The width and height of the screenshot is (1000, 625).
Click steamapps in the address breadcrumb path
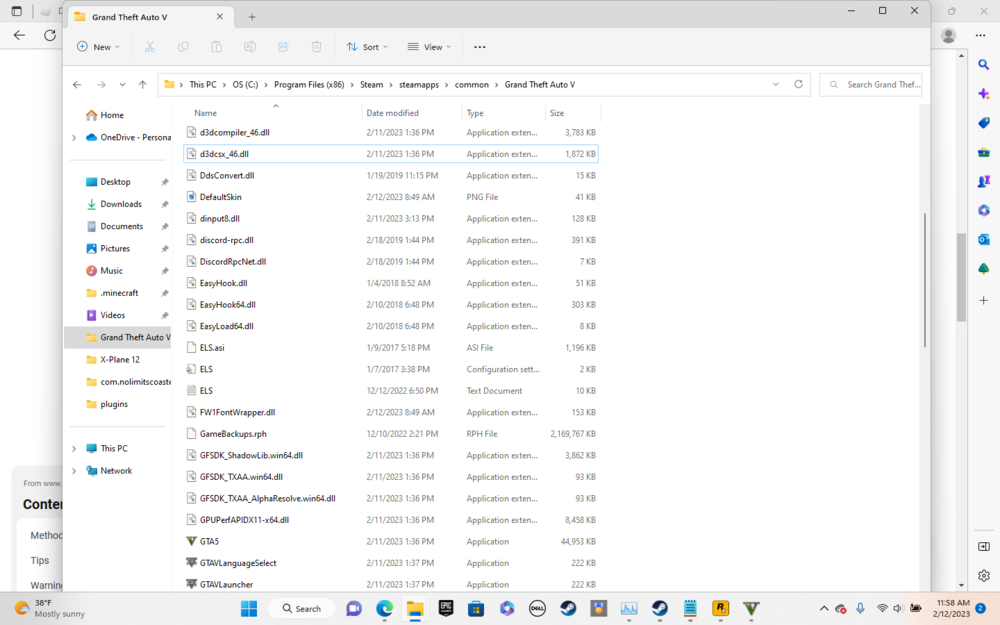[x=420, y=84]
